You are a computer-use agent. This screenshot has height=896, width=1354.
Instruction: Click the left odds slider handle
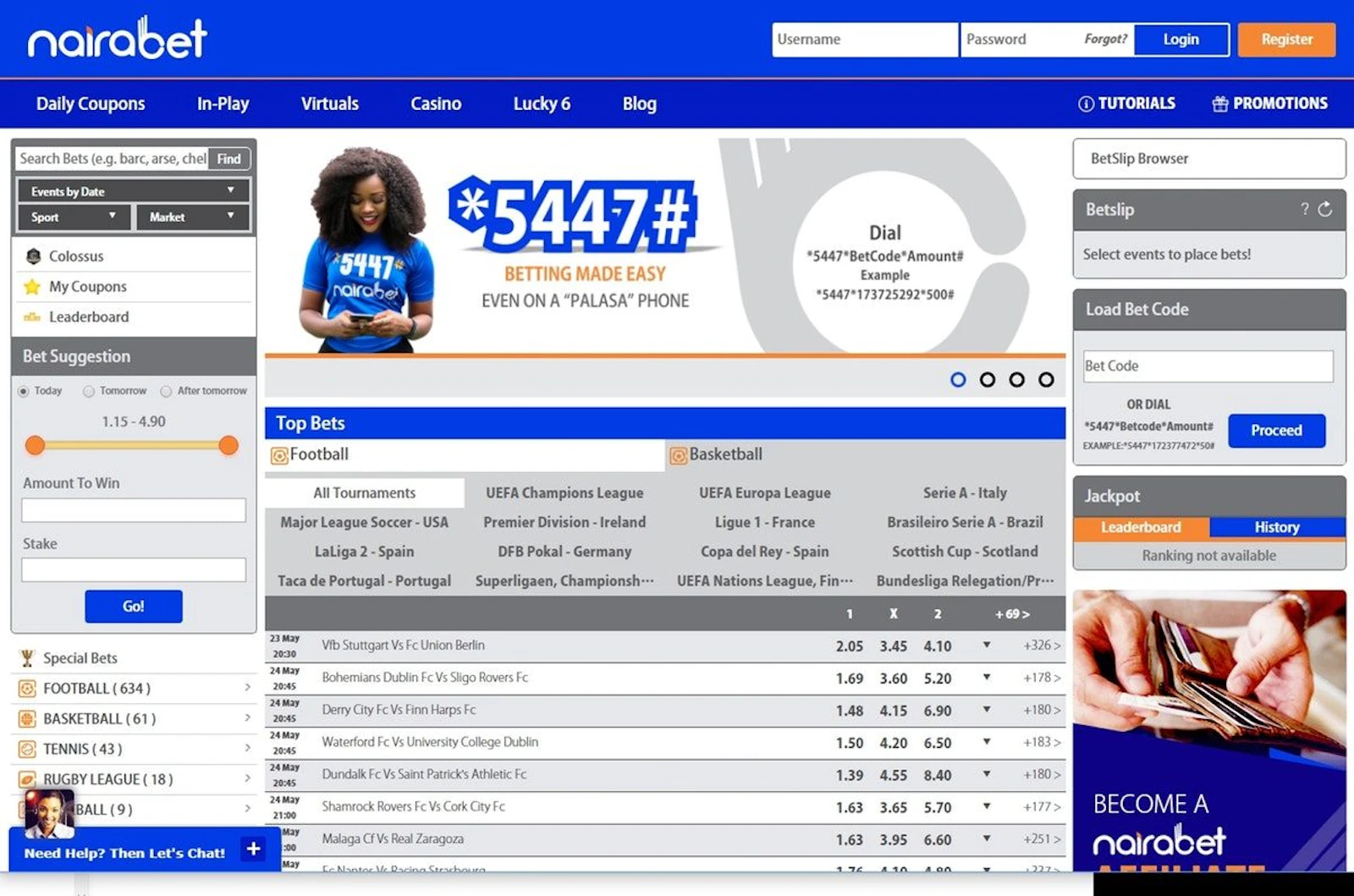[36, 445]
